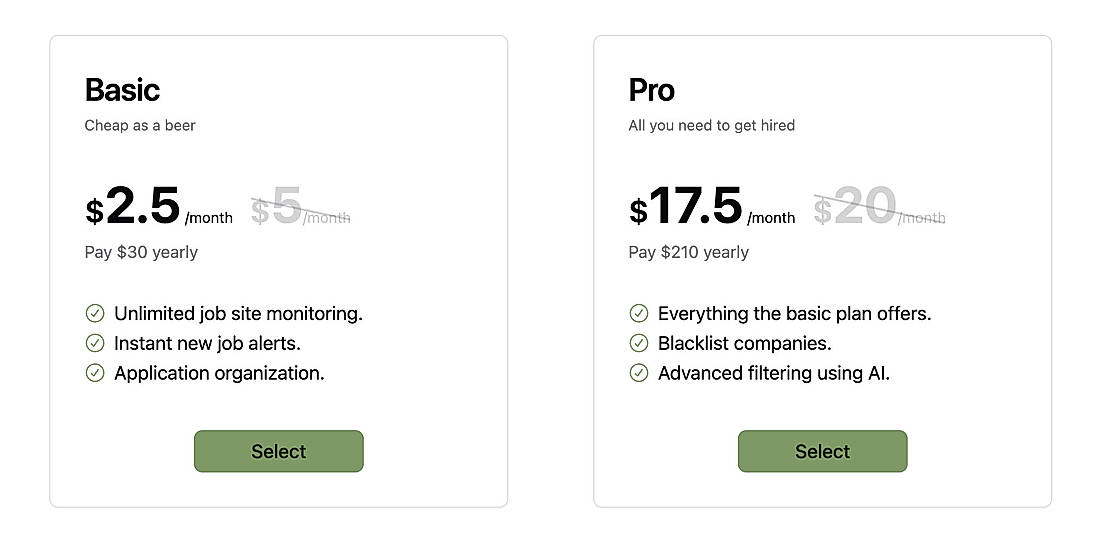Click checkmark icon beside Blacklist companies
Image resolution: width=1108 pixels, height=534 pixels.
click(x=639, y=343)
